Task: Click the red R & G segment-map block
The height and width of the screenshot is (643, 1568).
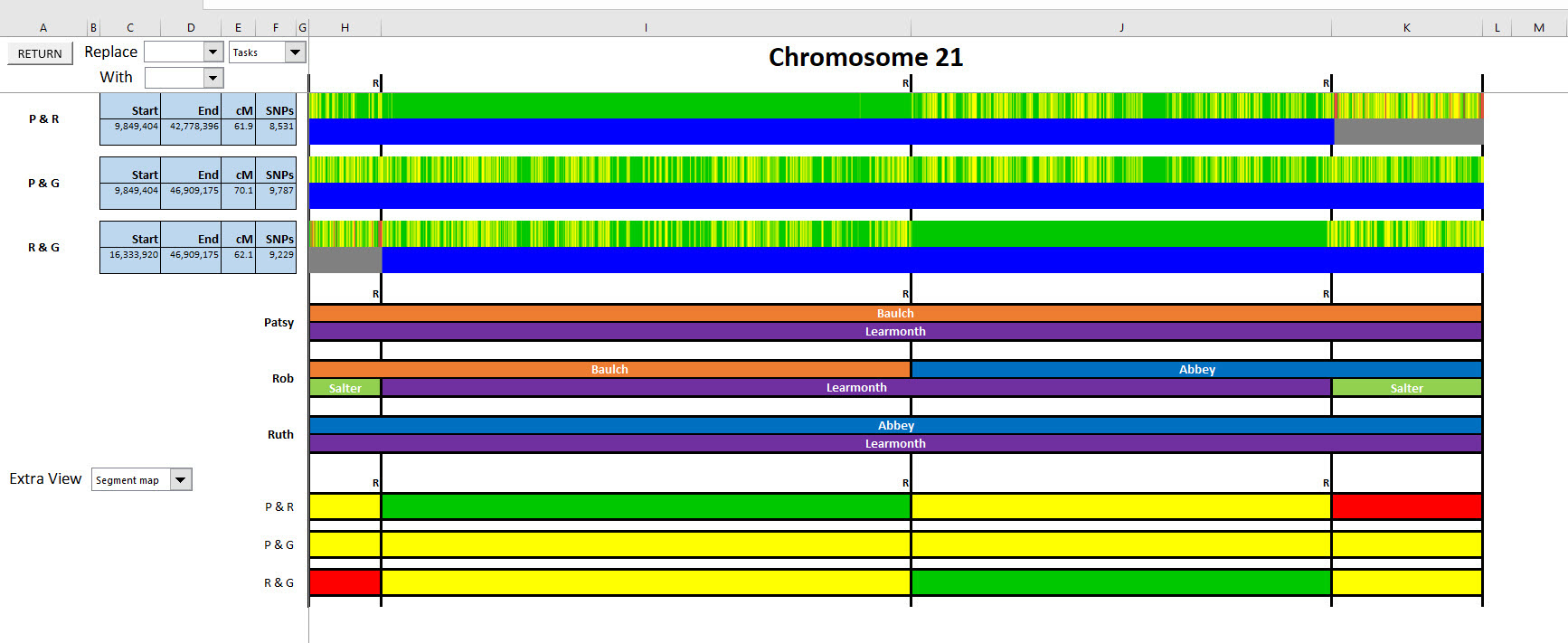Action: coord(345,582)
